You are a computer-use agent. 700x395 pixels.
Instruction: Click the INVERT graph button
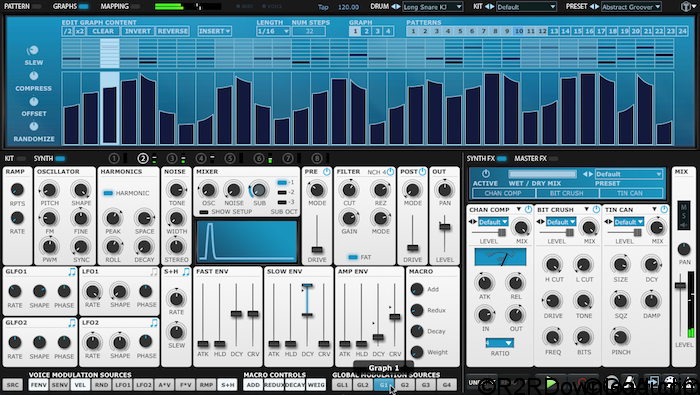tap(138, 31)
